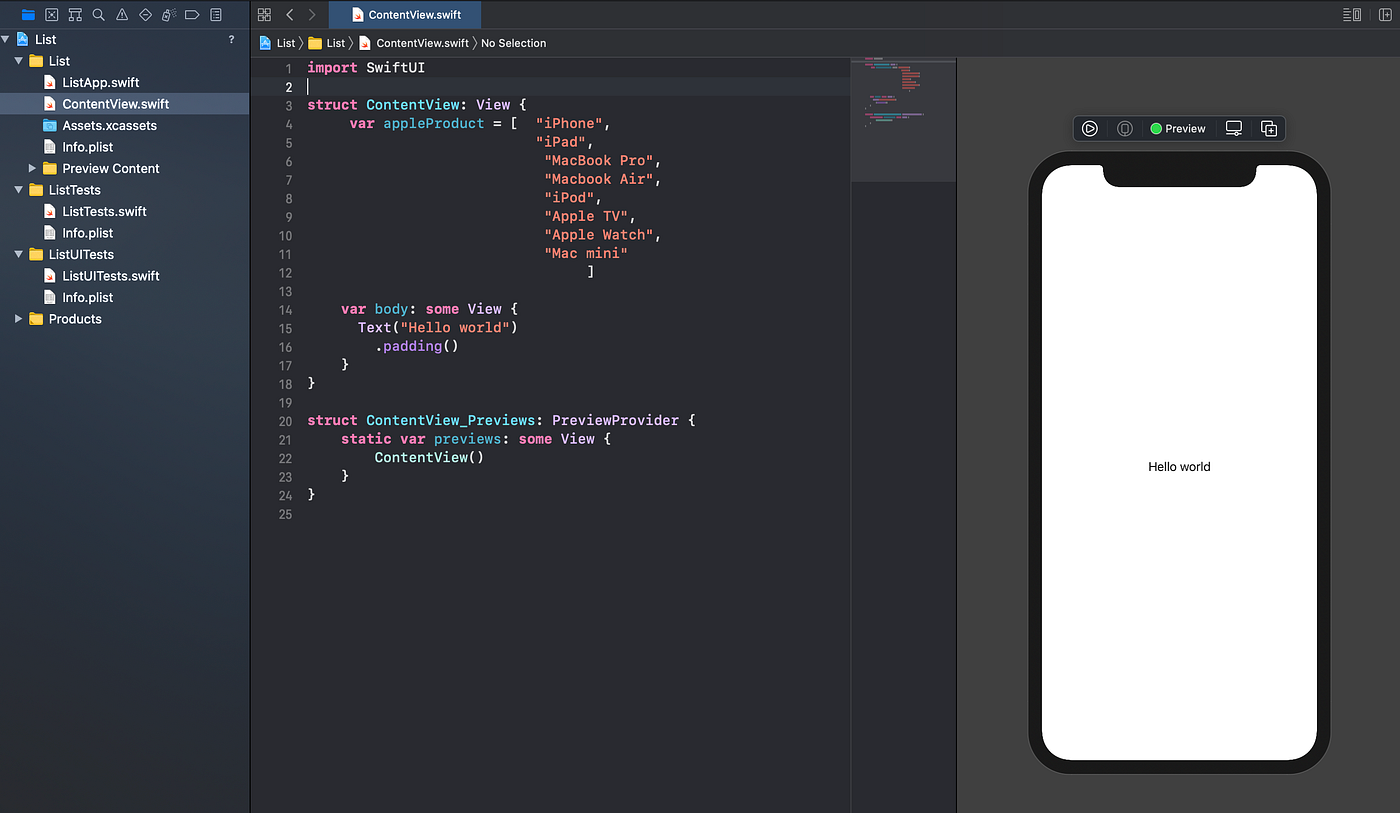Viewport: 1400px width, 813px height.
Task: Open the Report navigator list icon
Action: [x=215, y=14]
